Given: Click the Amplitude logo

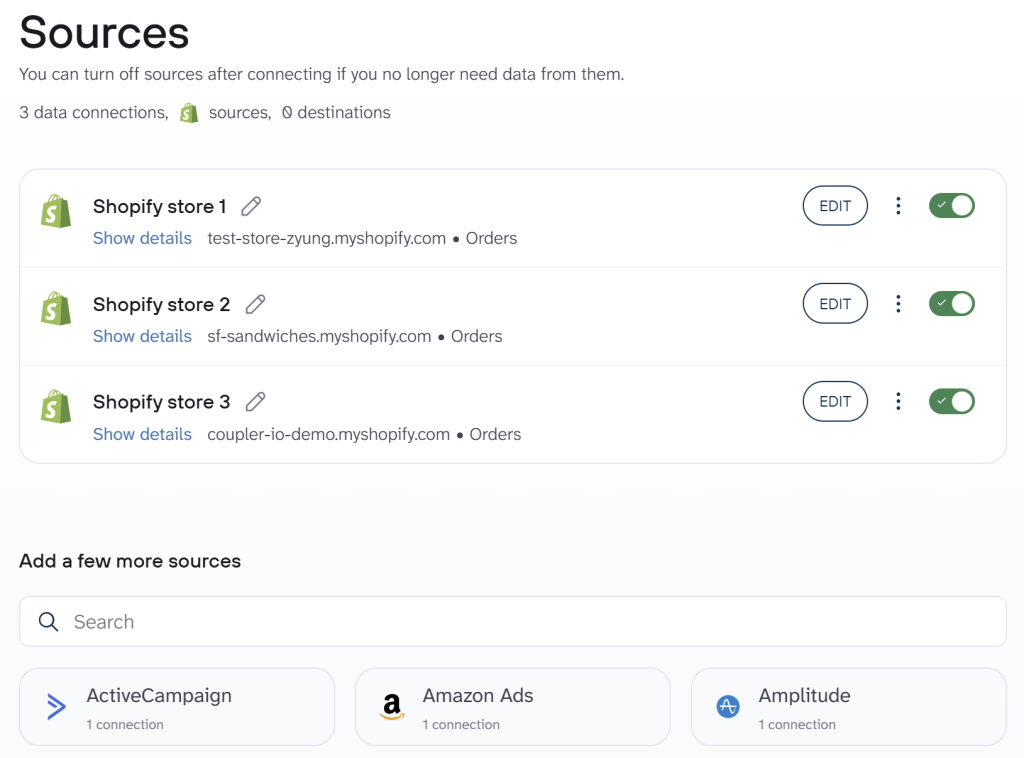Looking at the screenshot, I should (x=728, y=706).
